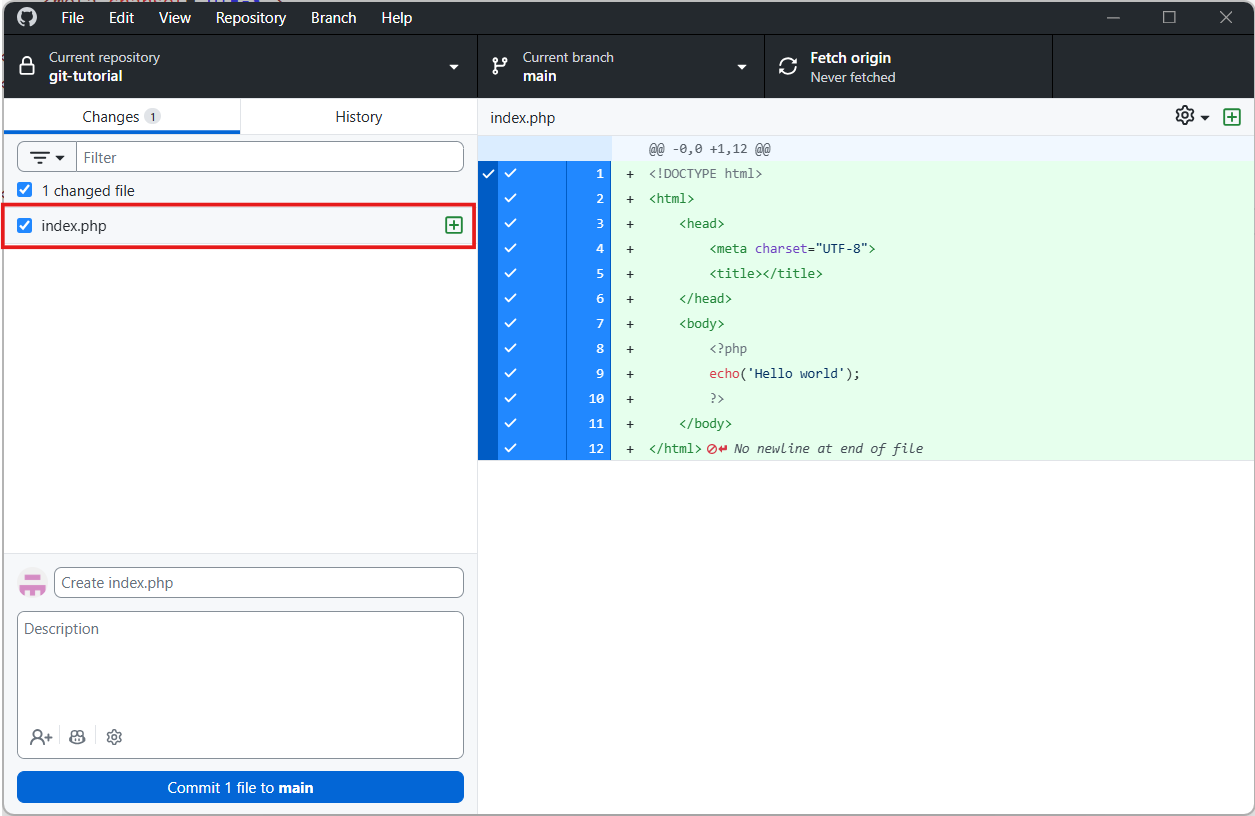
Task: Open the View menu
Action: click(175, 18)
